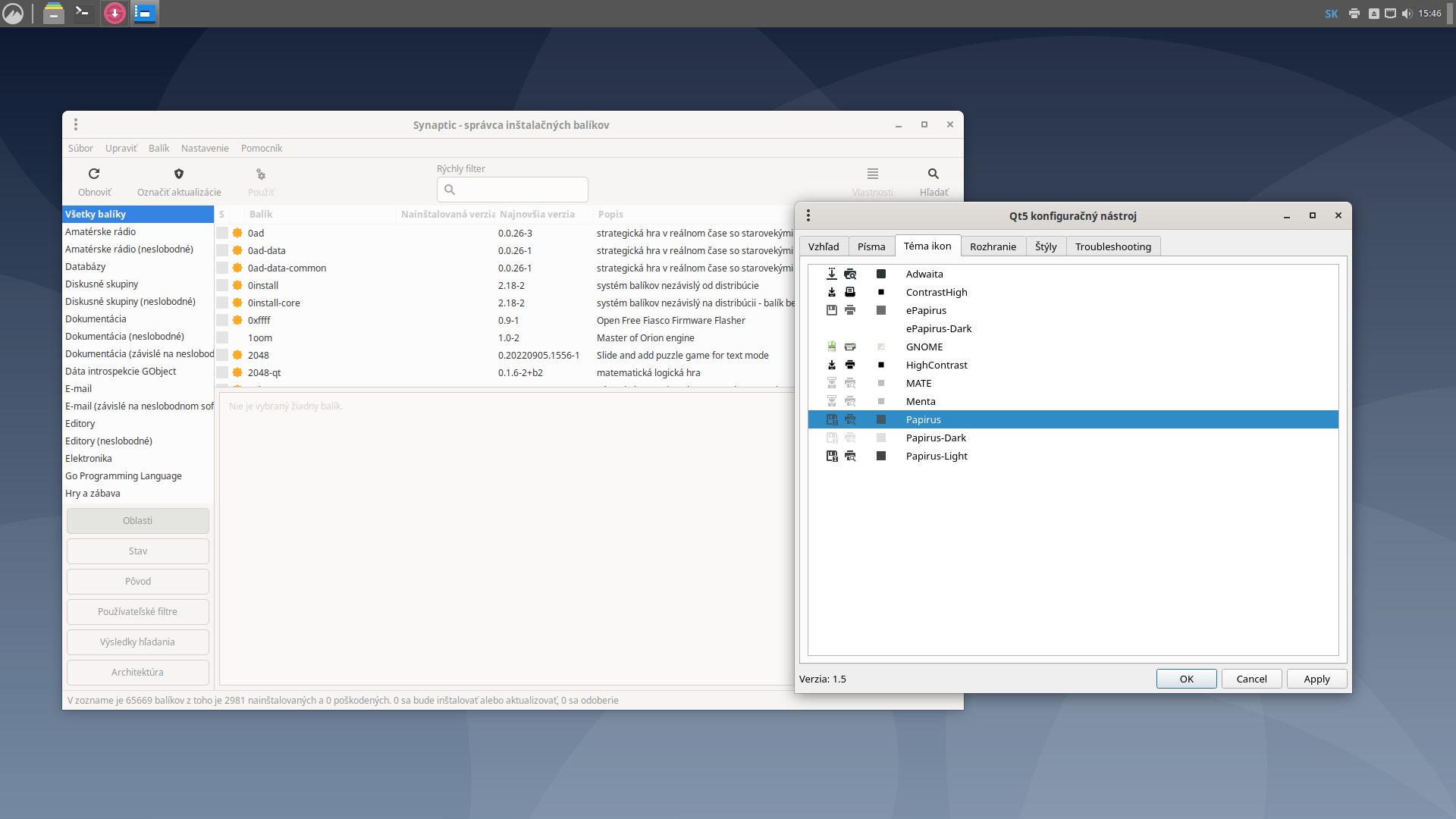
Task: Toggle status checkbox for 2048
Action: (x=222, y=355)
